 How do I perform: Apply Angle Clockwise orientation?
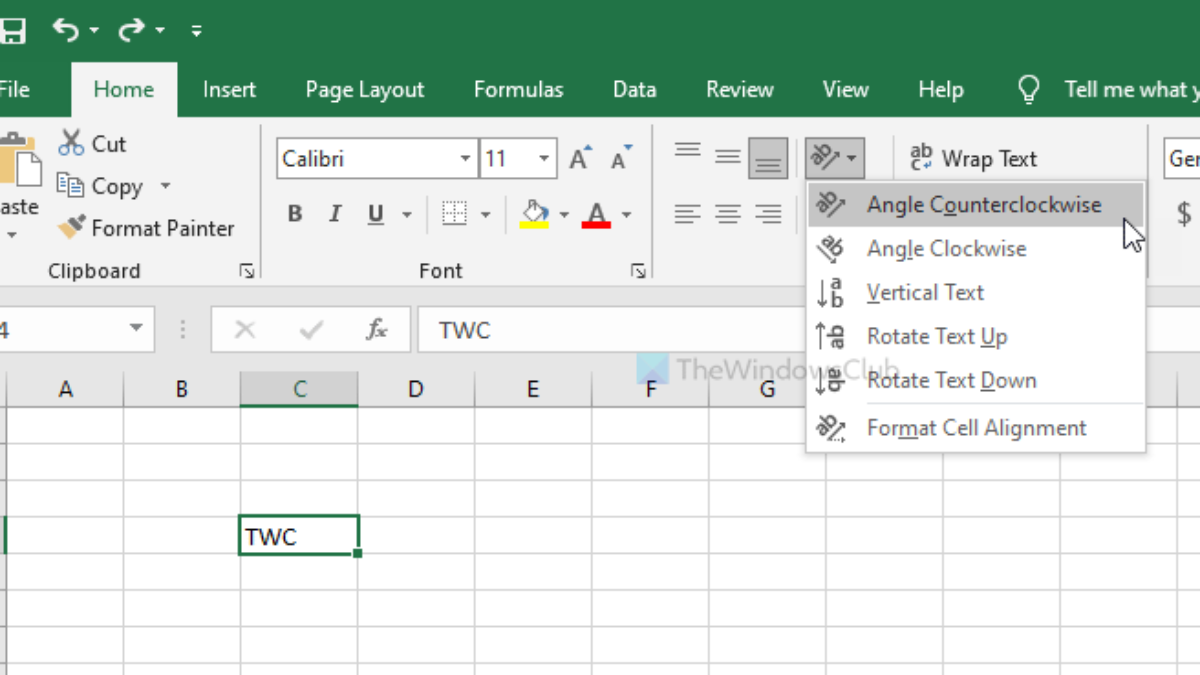pyautogui.click(x=944, y=248)
